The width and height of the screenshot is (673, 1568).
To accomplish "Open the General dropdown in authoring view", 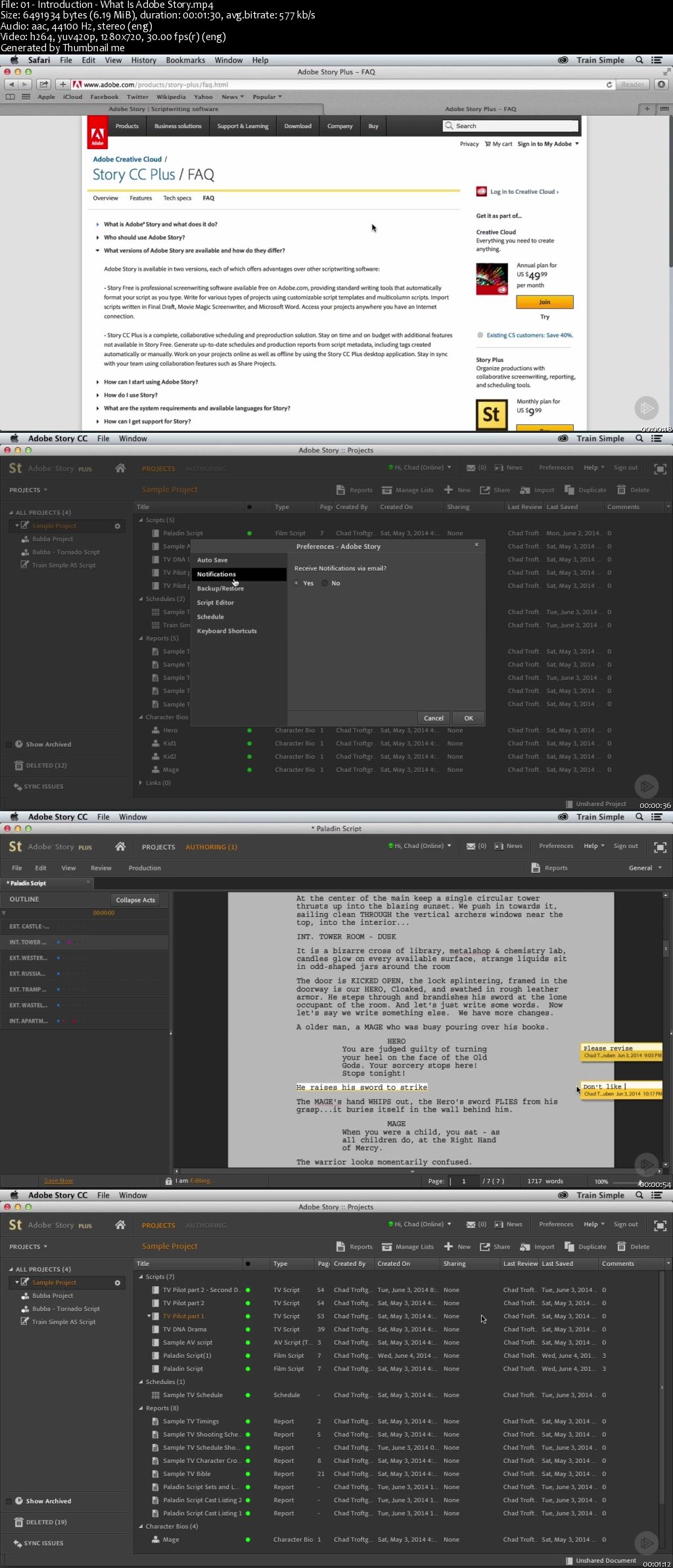I will pos(645,868).
